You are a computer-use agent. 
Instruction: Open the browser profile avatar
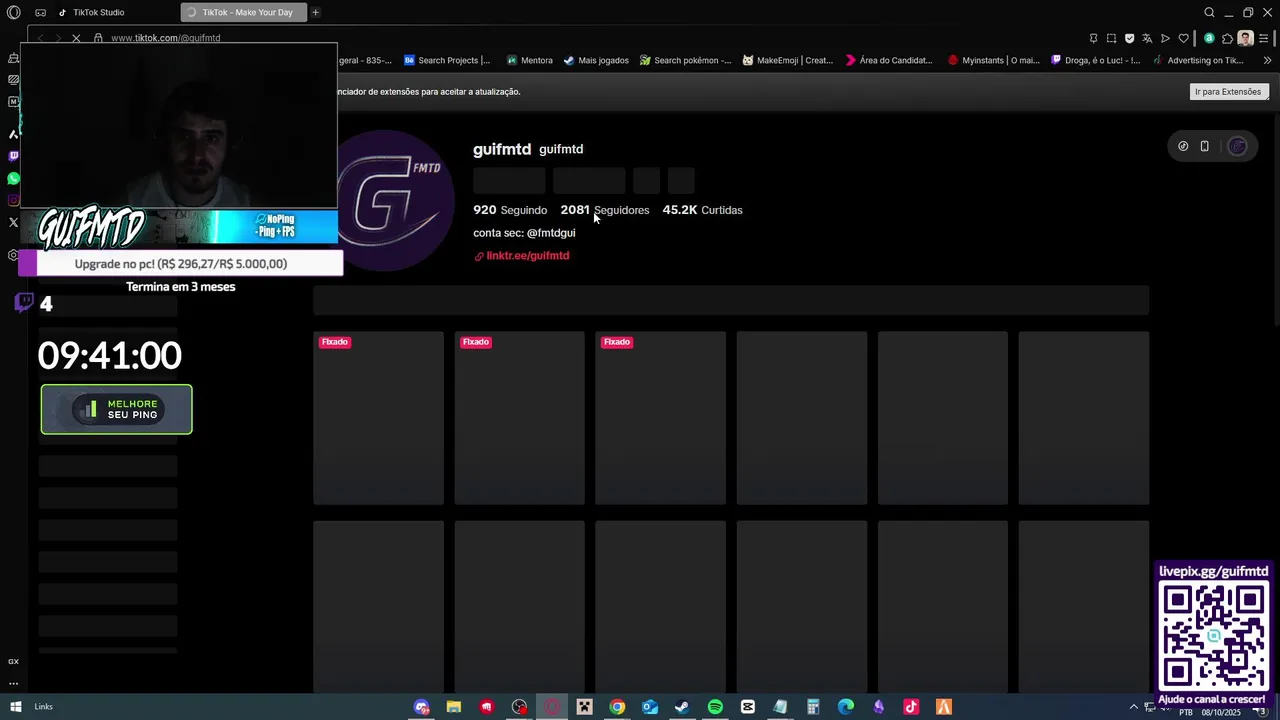1245,38
